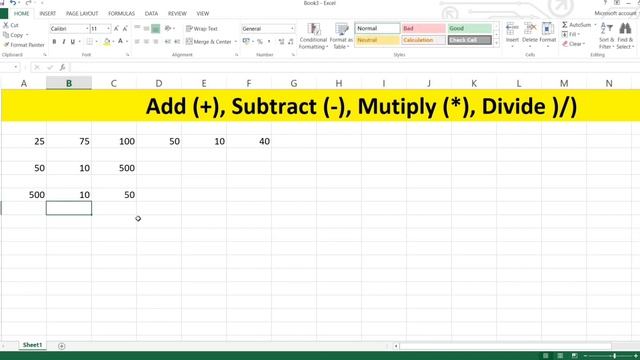Expand the Font Color dropdown arrow
Image resolution: width=640 pixels, height=360 pixels.
[127, 42]
